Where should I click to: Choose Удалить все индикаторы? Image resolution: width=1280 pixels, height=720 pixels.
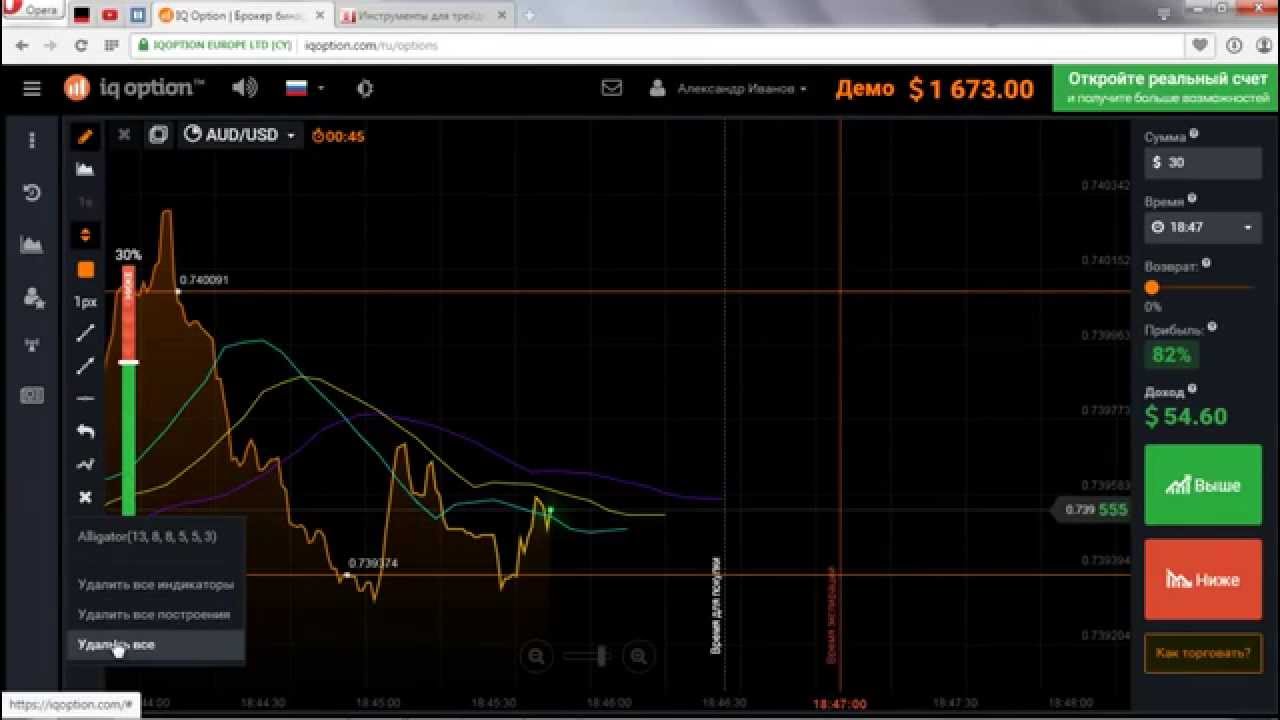(155, 584)
